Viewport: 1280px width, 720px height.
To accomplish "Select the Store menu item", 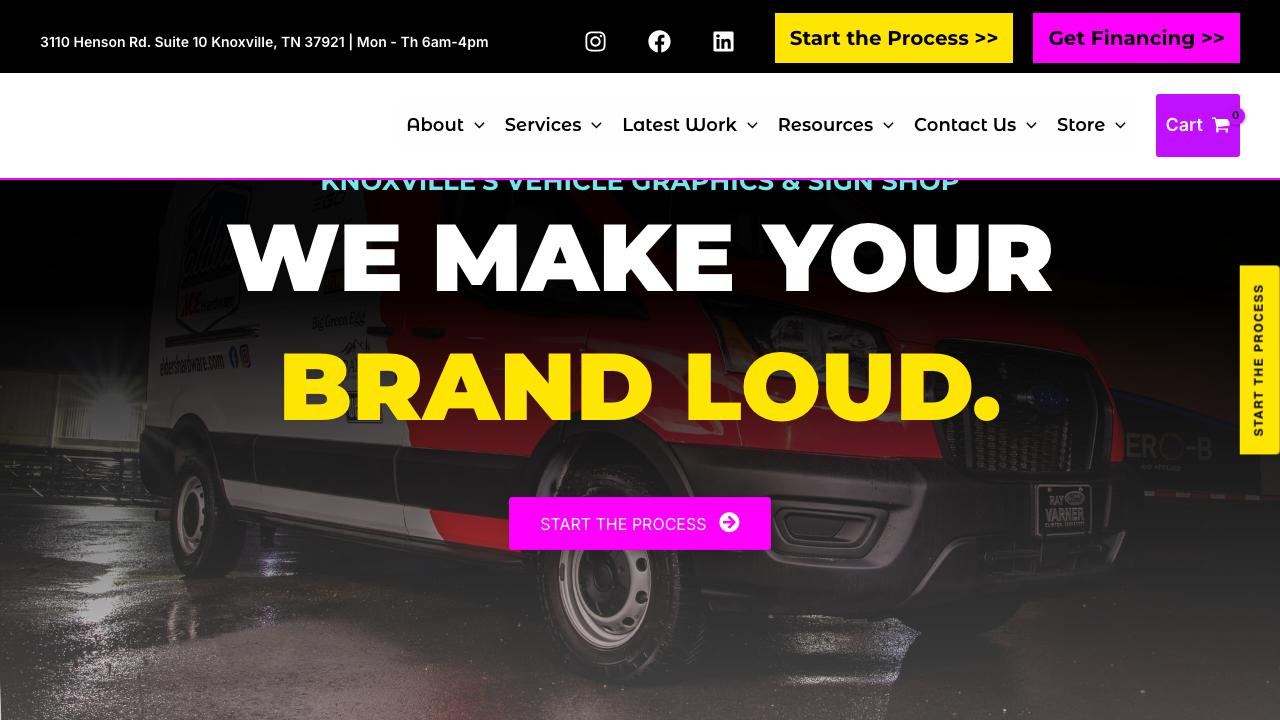I will coord(1081,125).
